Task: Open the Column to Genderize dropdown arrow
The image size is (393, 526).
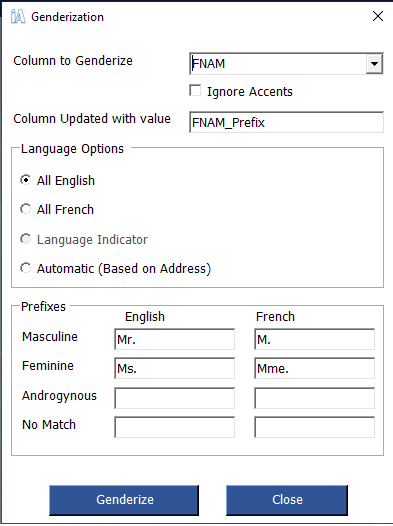Action: click(x=374, y=63)
